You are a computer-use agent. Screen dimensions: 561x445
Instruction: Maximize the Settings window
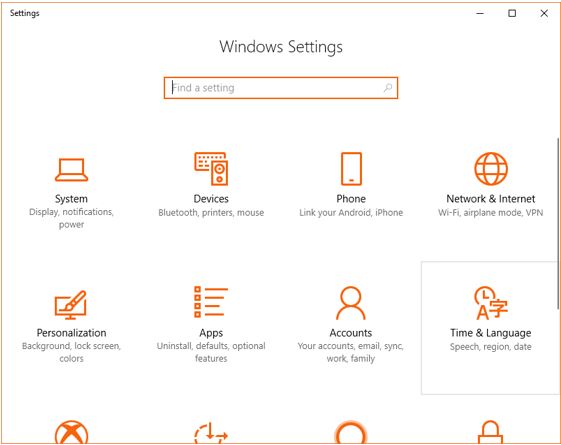512,13
